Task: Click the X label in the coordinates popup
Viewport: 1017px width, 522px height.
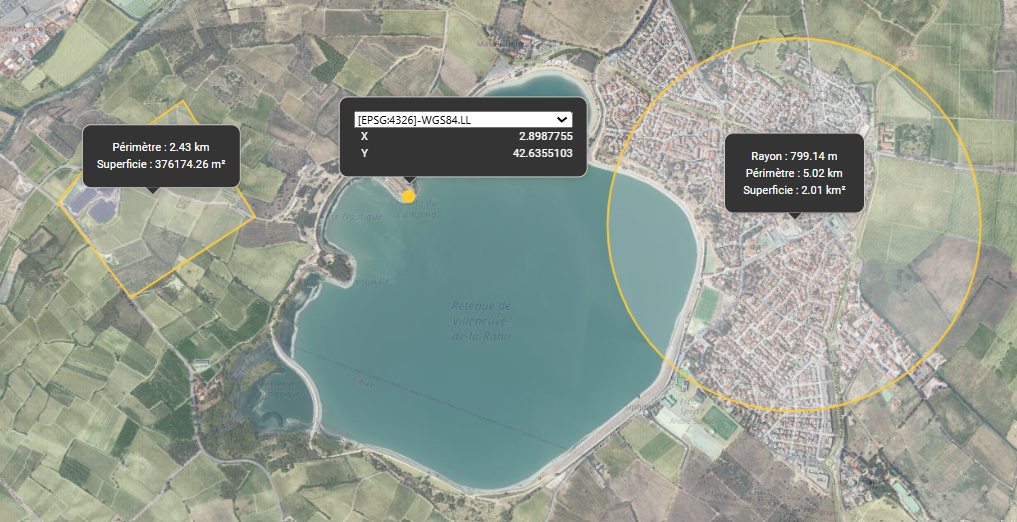Action: point(364,135)
